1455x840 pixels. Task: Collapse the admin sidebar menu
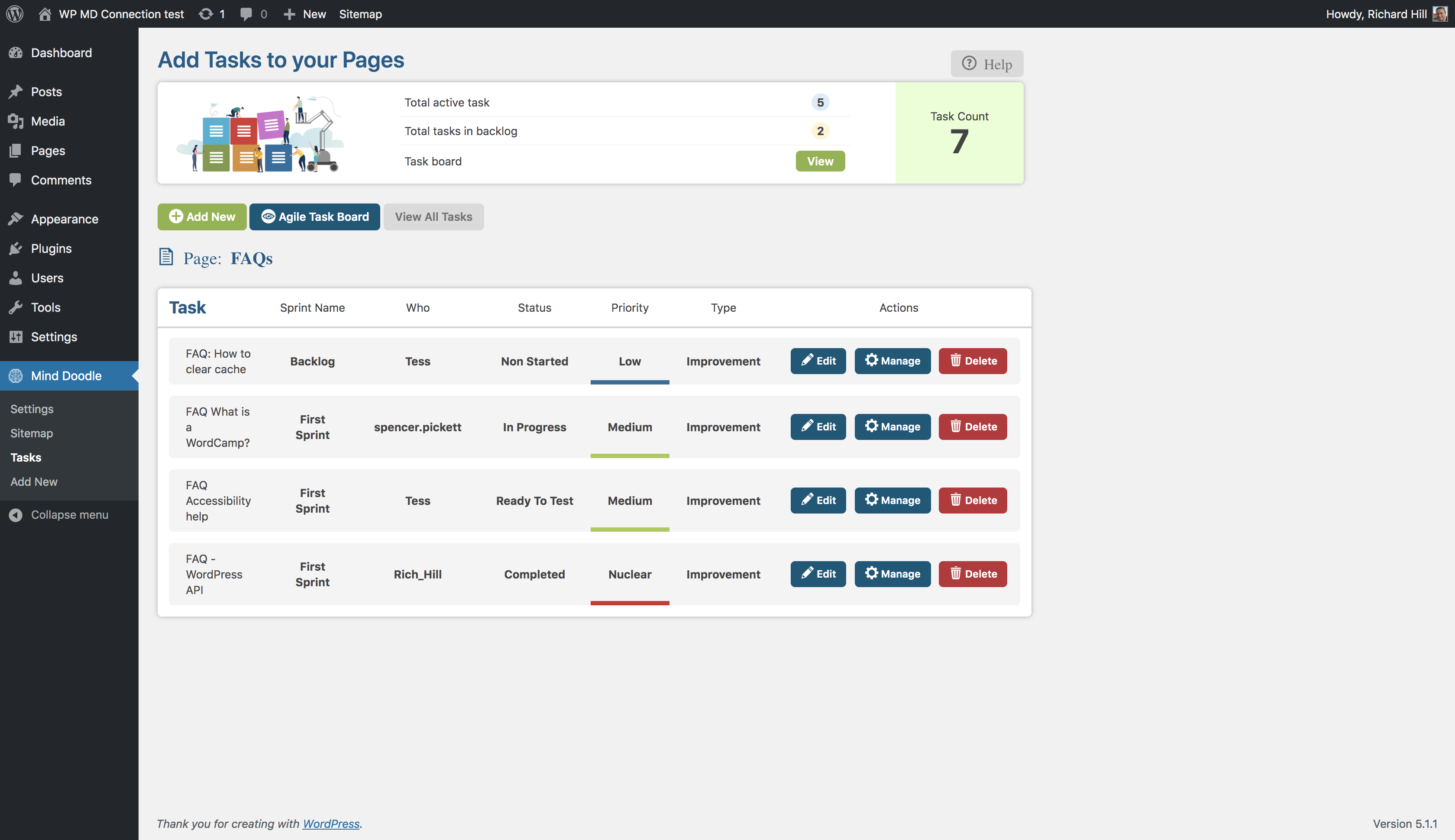click(69, 515)
